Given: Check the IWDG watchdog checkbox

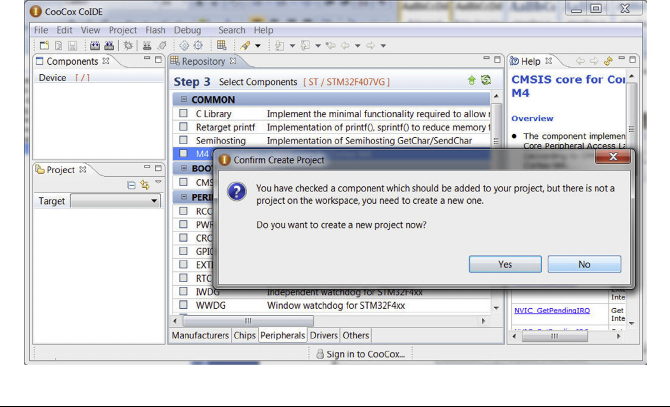Looking at the screenshot, I should coord(183,291).
